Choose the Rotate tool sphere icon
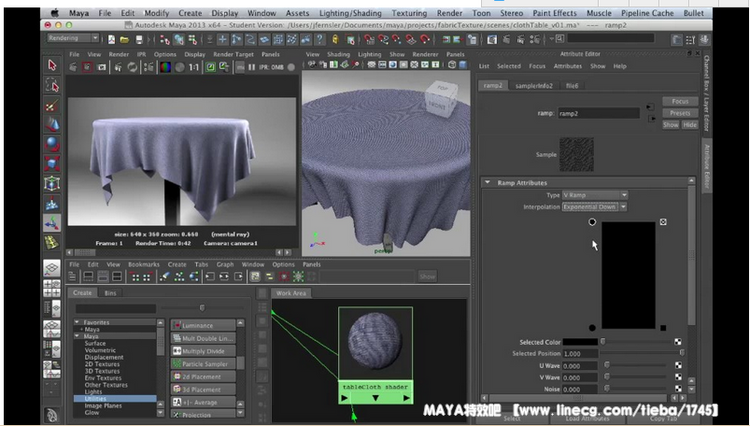 tap(52, 144)
